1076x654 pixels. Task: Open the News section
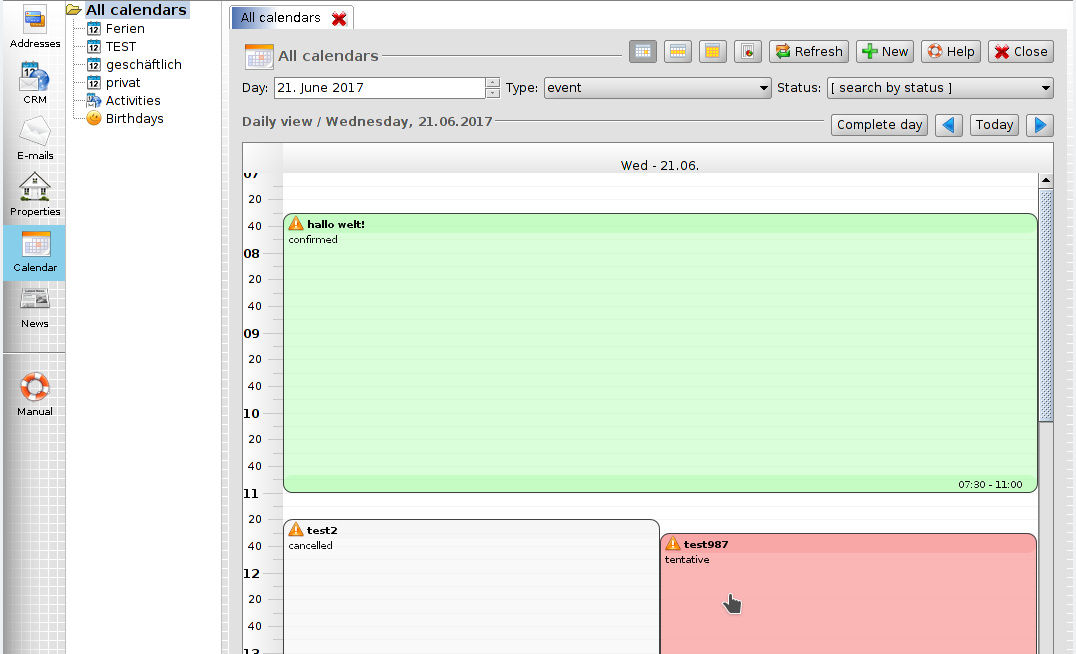coord(35,306)
